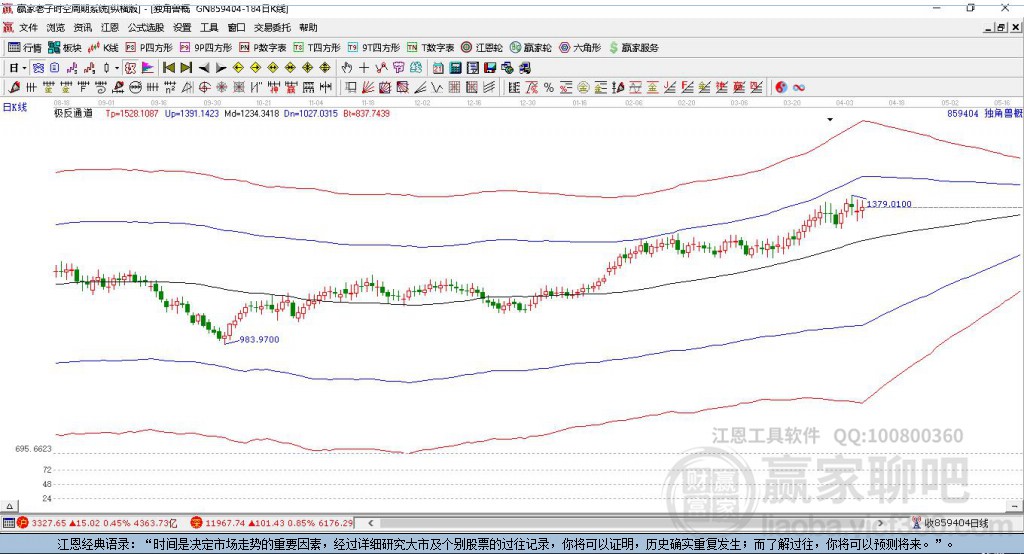Viewport: 1024px width, 554px height.
Task: Click the horizontal scrollbar right arrow
Action: 880,523
